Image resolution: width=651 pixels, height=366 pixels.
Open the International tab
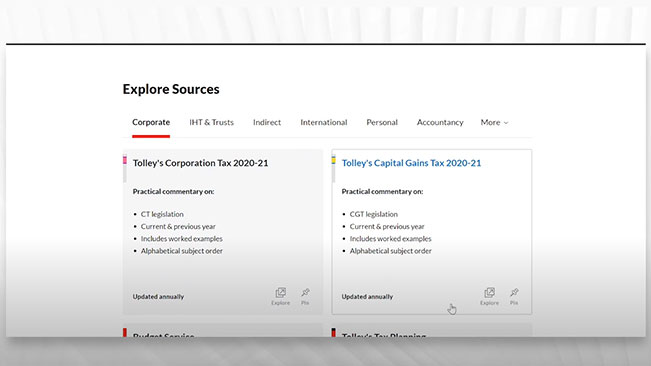click(324, 122)
